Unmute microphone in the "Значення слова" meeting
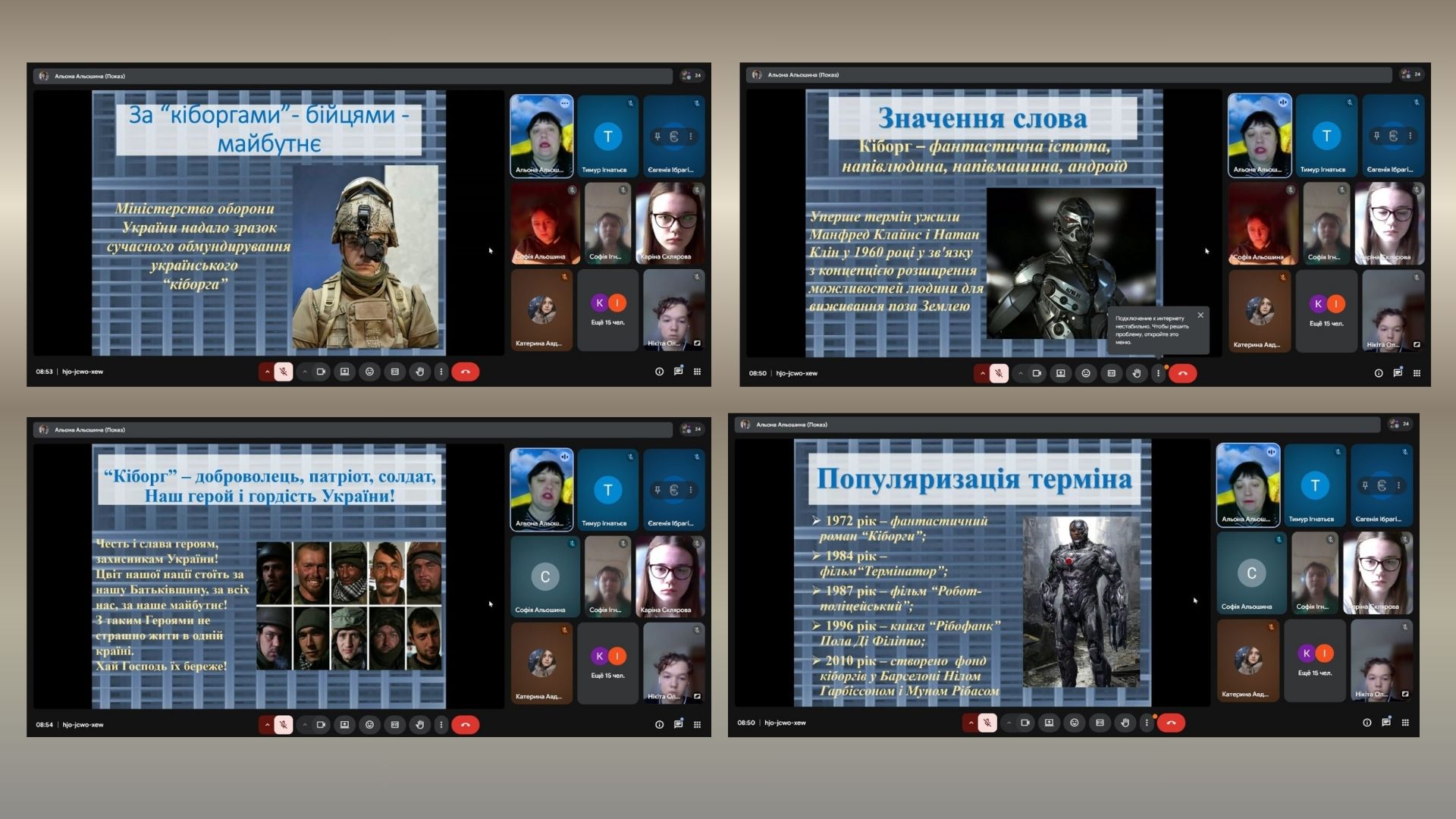This screenshot has height=819, width=1456. tap(999, 373)
